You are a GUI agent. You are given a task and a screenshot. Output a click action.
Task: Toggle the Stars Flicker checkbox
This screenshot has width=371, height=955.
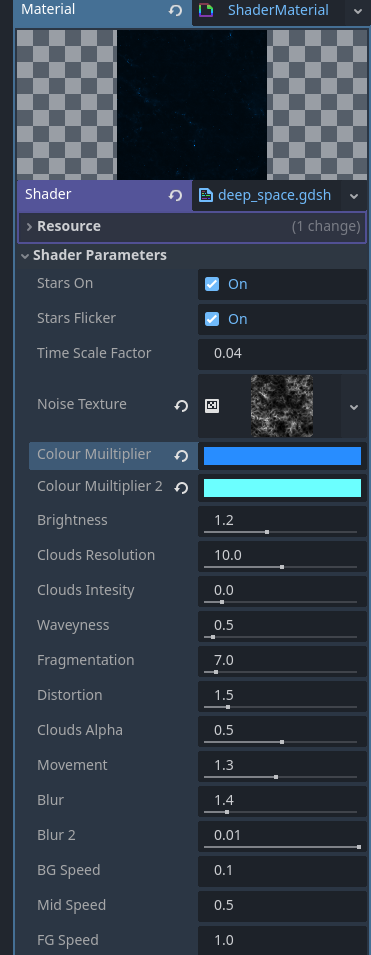click(x=211, y=319)
